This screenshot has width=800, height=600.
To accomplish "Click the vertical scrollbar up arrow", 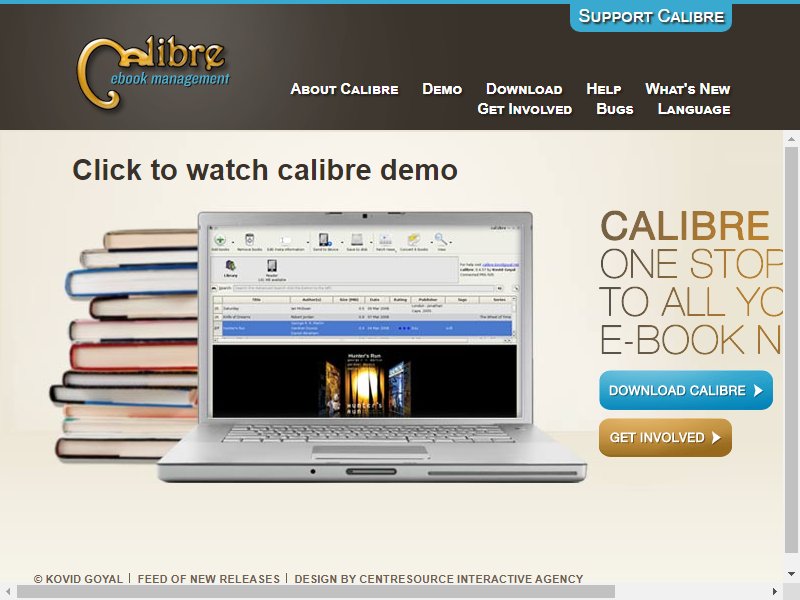I will 791,139.
